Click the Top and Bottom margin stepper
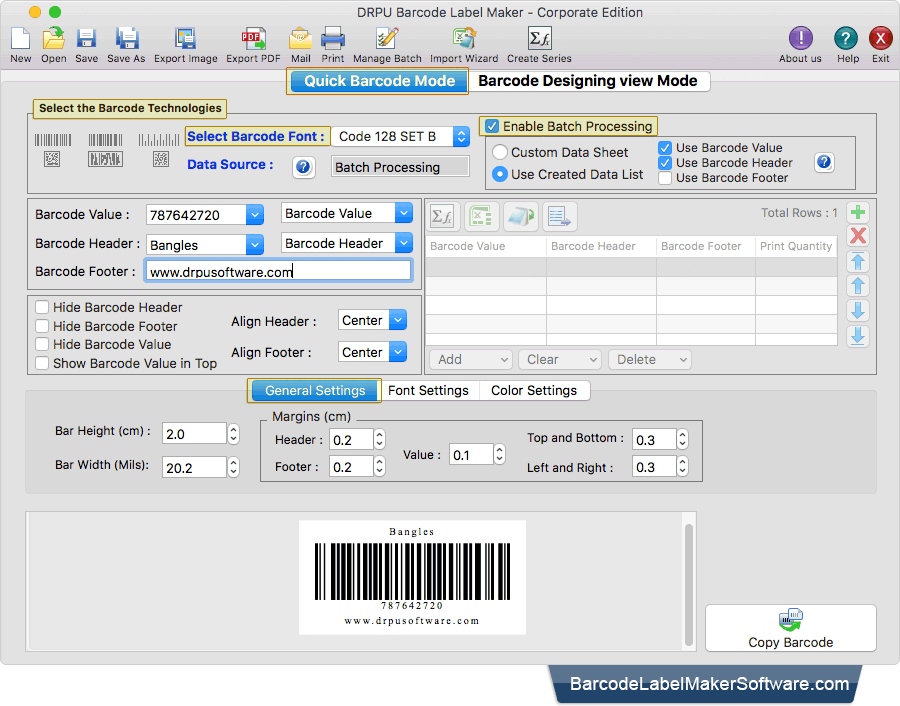This screenshot has height=706, width=900. point(682,440)
